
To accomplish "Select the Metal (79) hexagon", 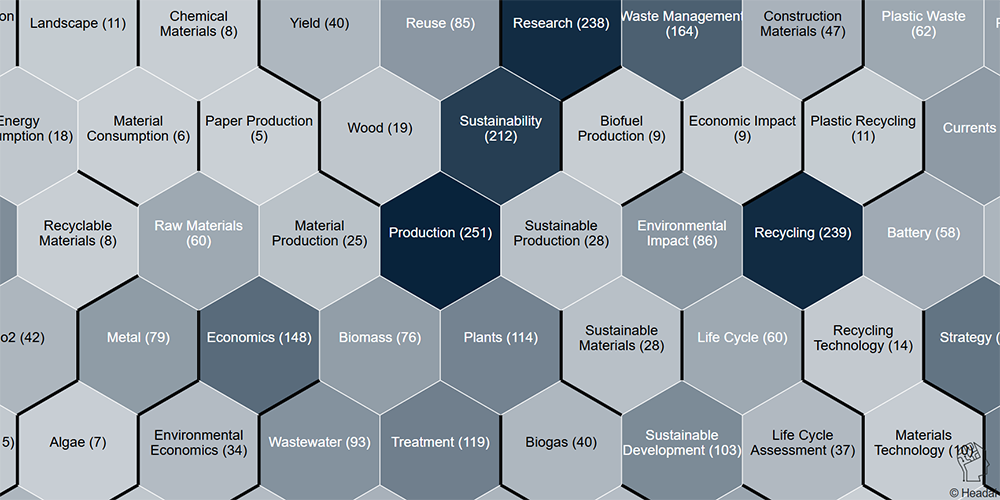I will click(x=138, y=338).
